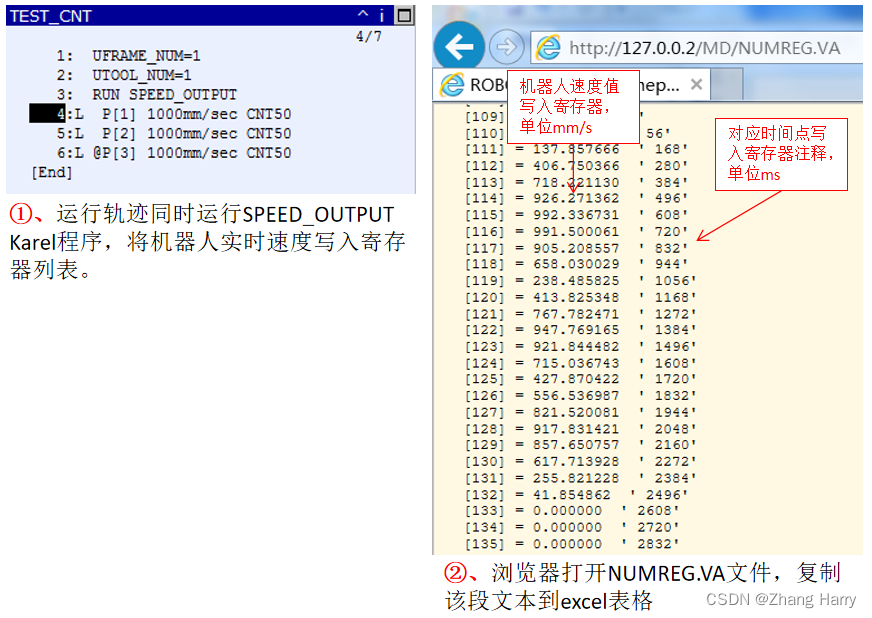The image size is (872, 618).
Task: Click register [122] value 947.769165
Action: [576, 329]
